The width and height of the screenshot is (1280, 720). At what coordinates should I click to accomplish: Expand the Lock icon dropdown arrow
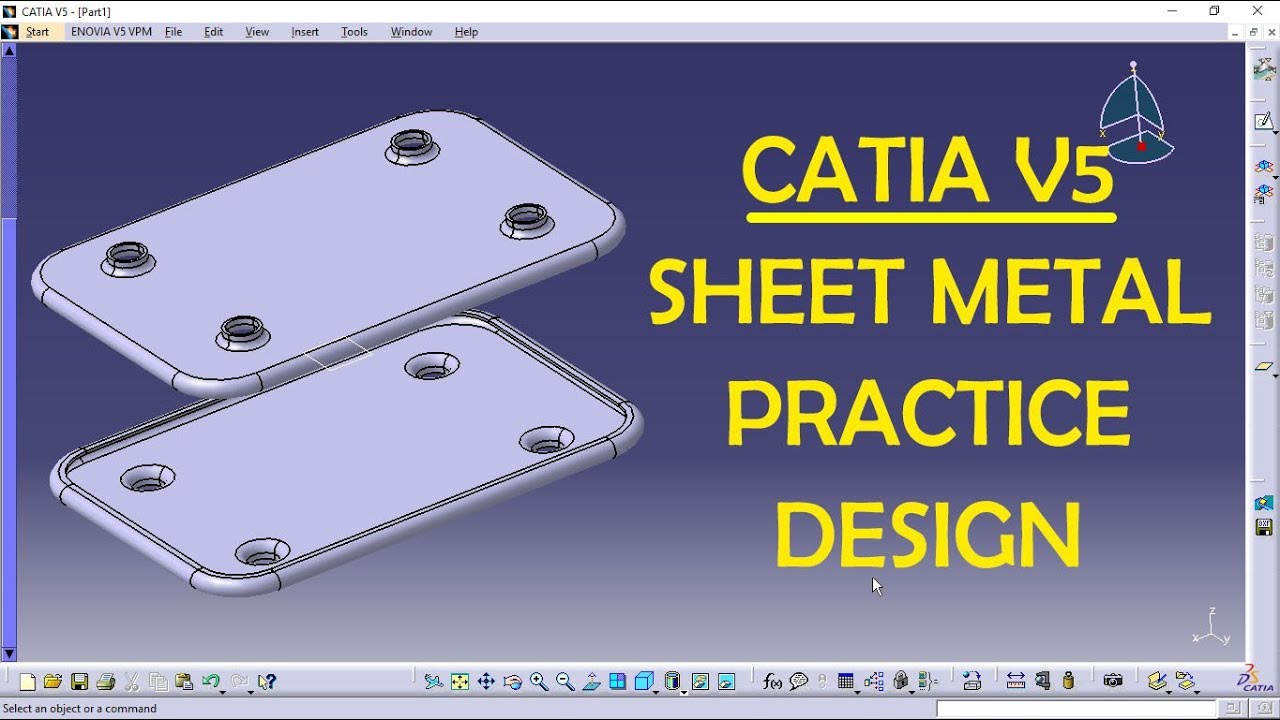click(x=912, y=691)
